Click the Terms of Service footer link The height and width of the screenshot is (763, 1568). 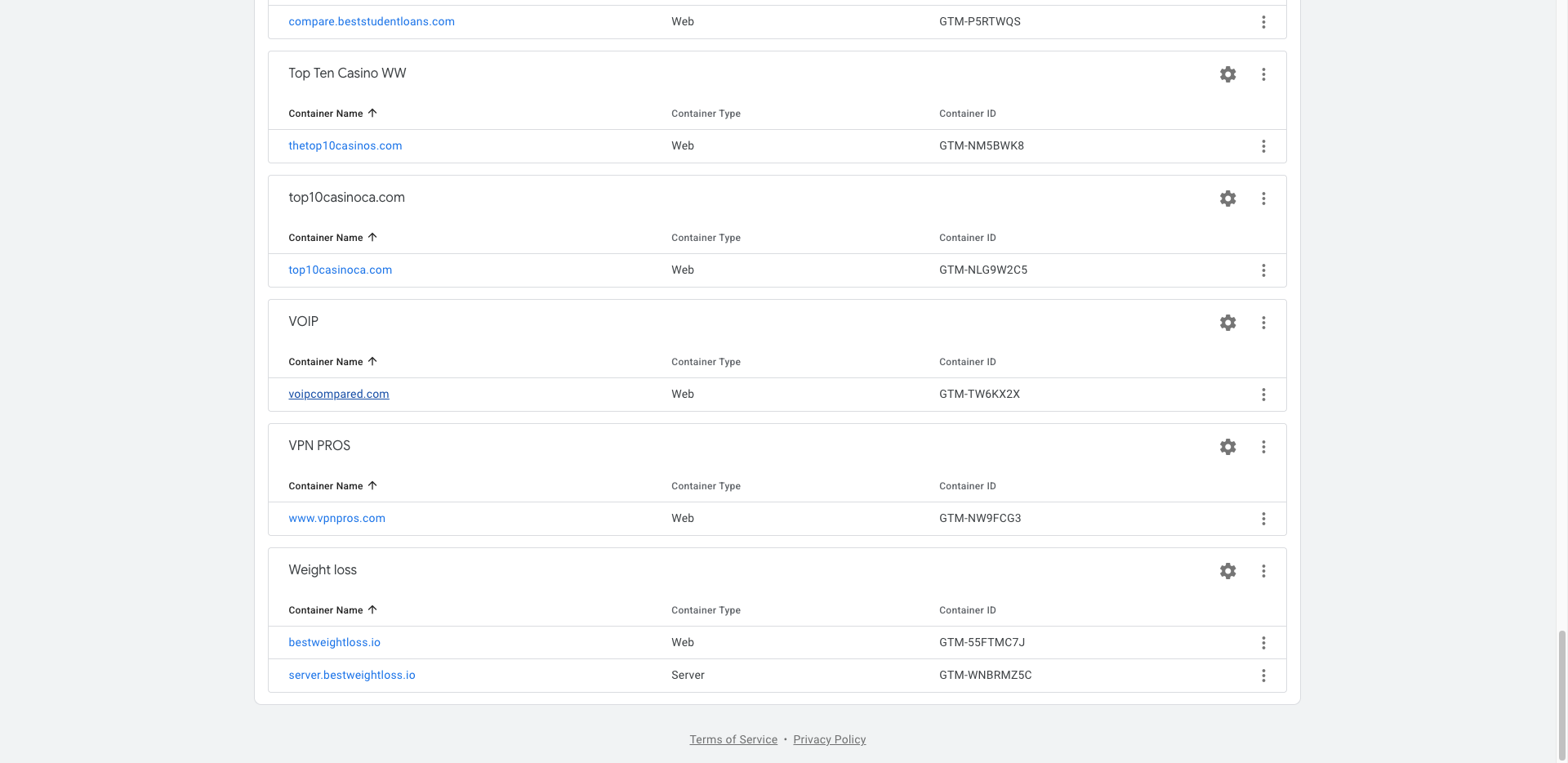click(733, 739)
